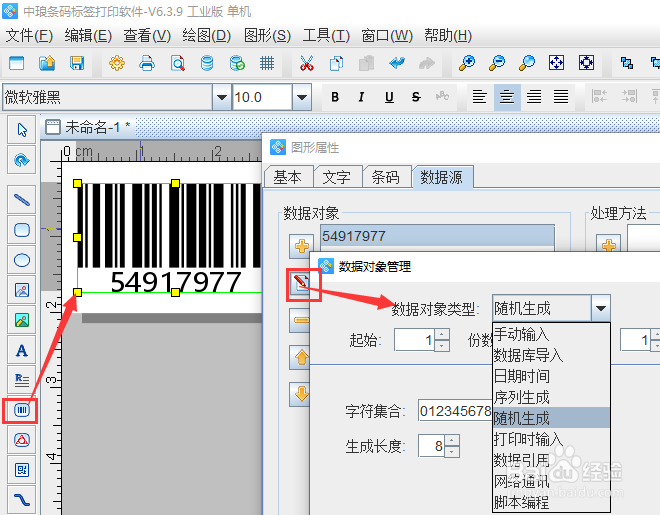
Task: Select the QR code tool
Action: [x=22, y=470]
